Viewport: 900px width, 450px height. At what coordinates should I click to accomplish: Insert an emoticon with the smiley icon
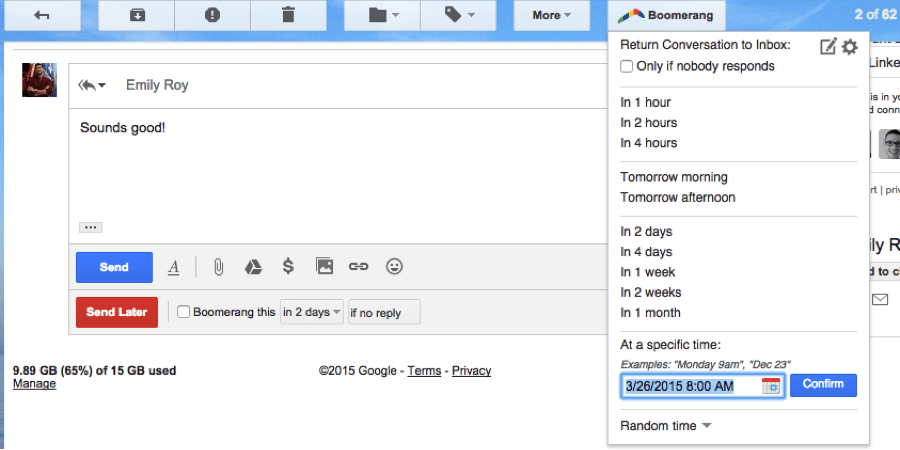[395, 267]
